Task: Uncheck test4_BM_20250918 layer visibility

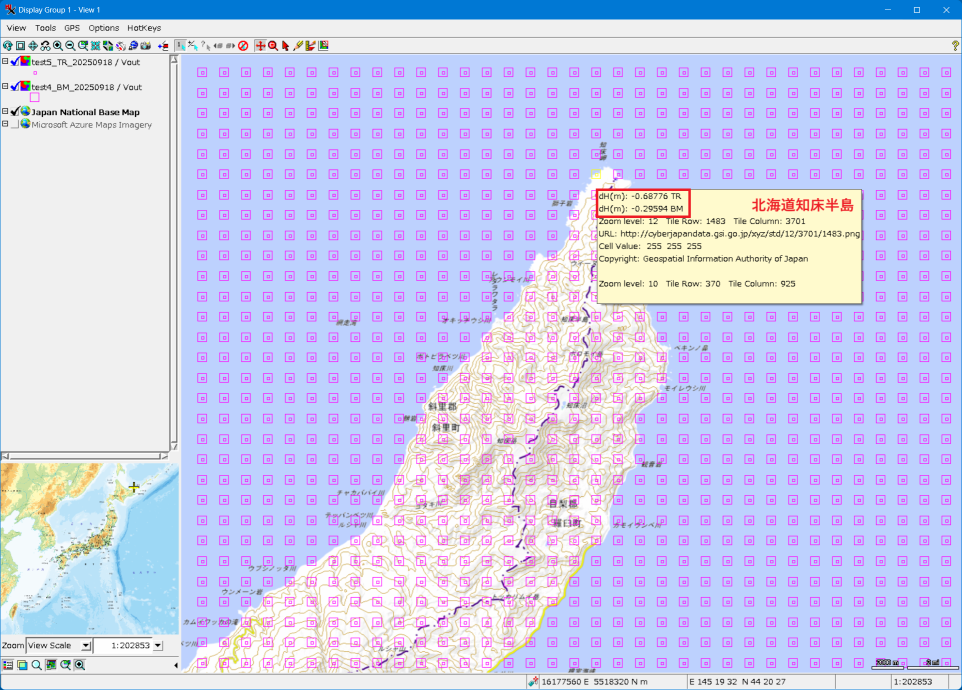Action: 14,87
